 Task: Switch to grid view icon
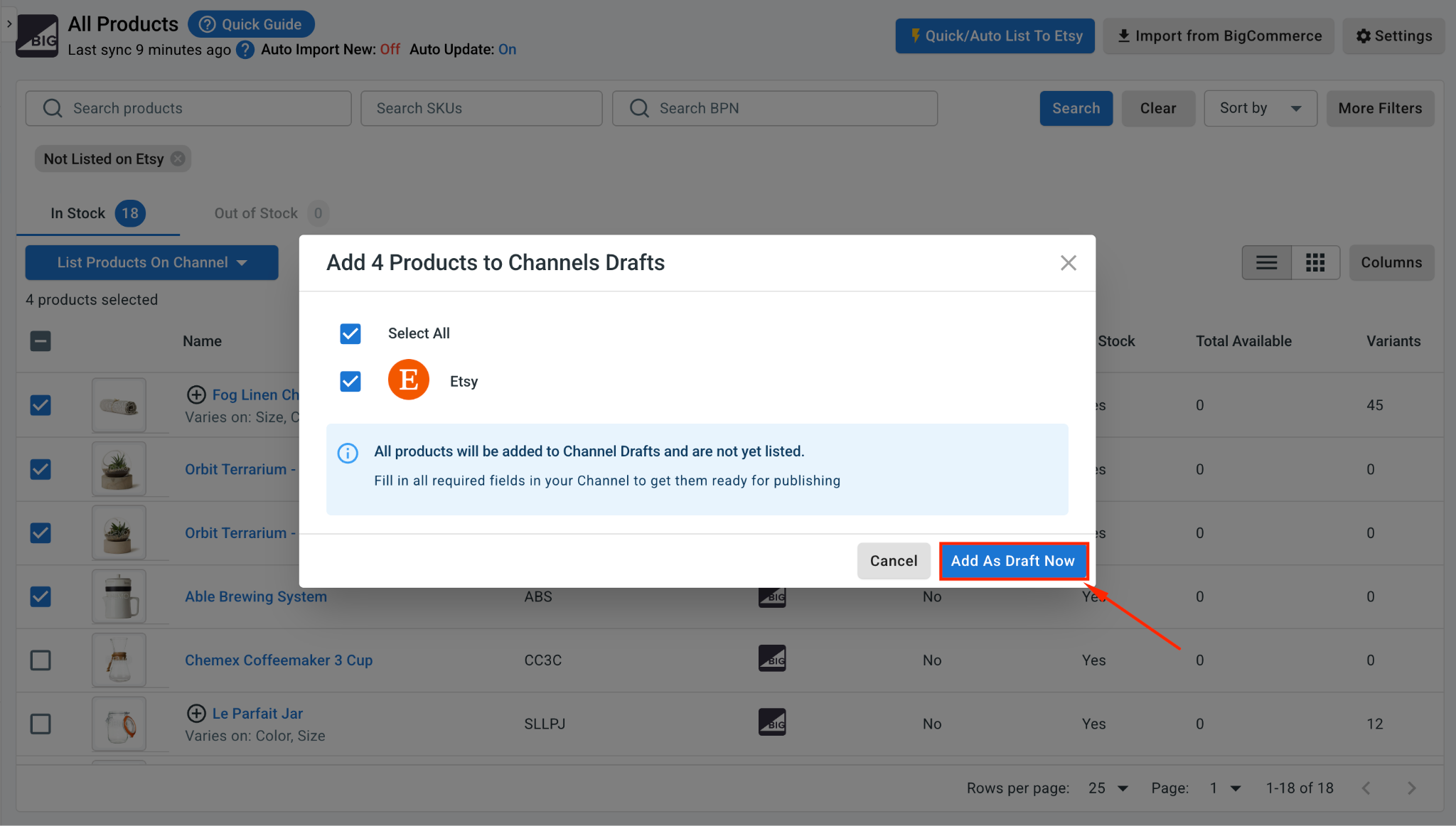(1315, 263)
